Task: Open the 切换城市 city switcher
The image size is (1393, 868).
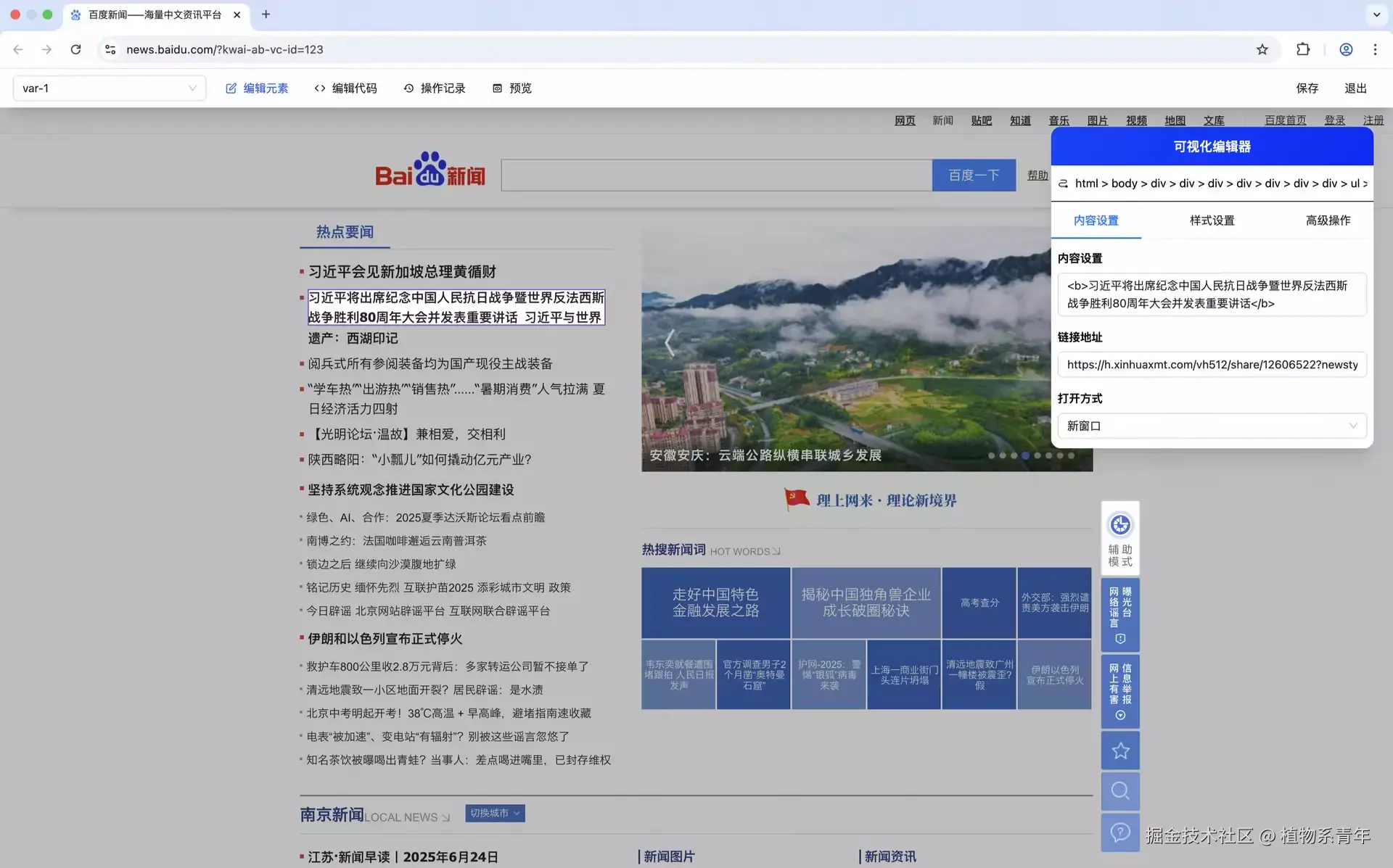Action: point(495,814)
